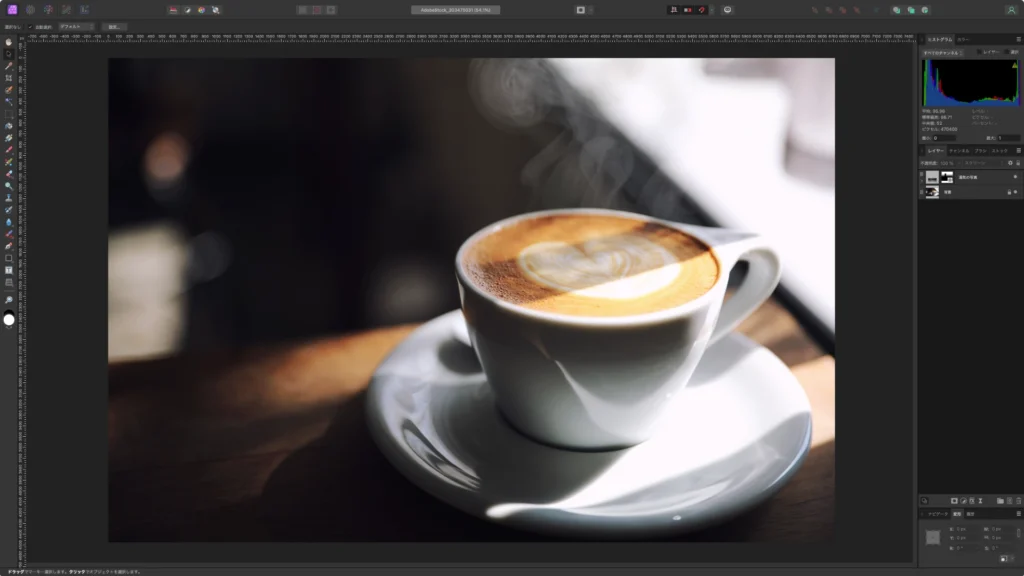Open the account profile icon
This screenshot has width=1024, height=576.
click(x=1011, y=10)
